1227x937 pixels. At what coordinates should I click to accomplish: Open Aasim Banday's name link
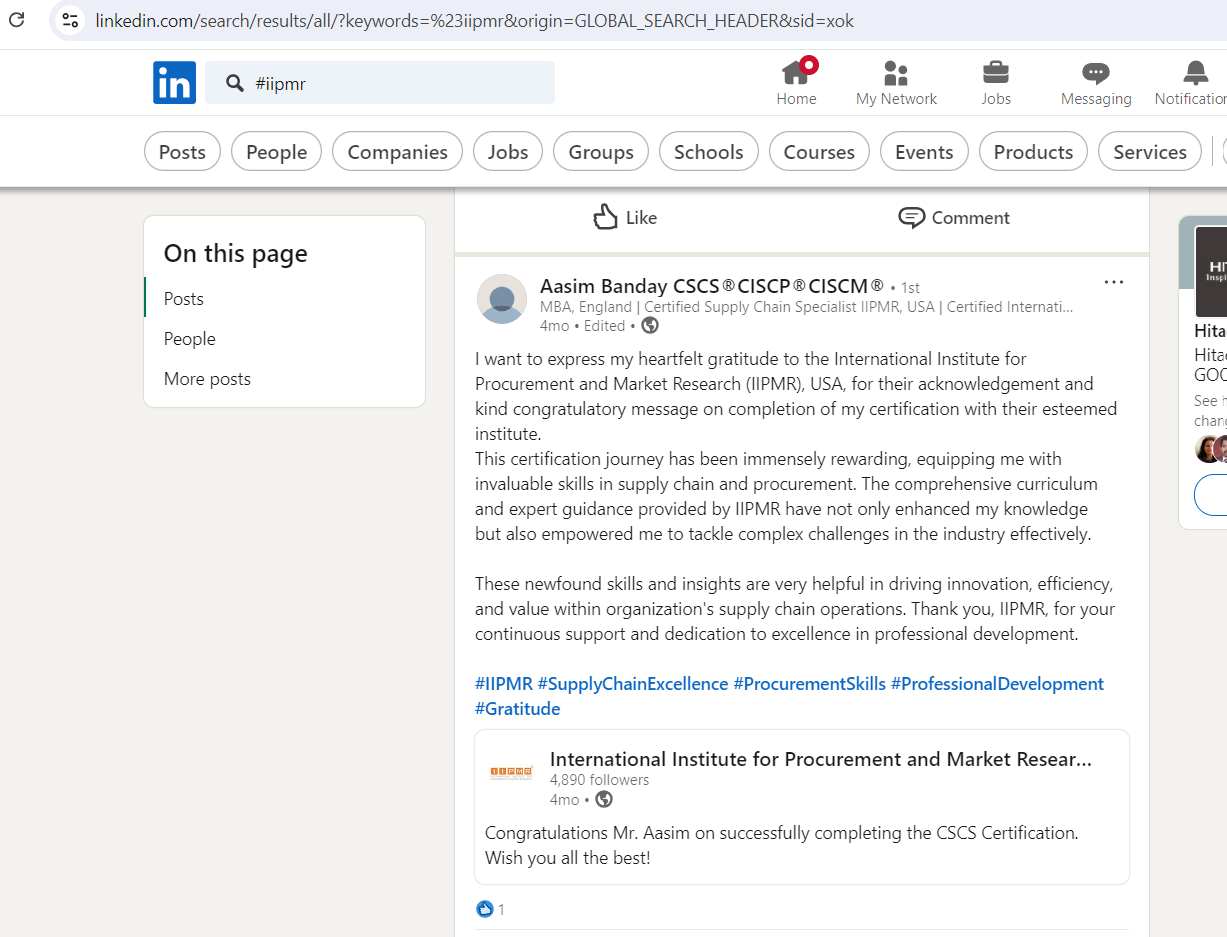pyautogui.click(x=712, y=286)
